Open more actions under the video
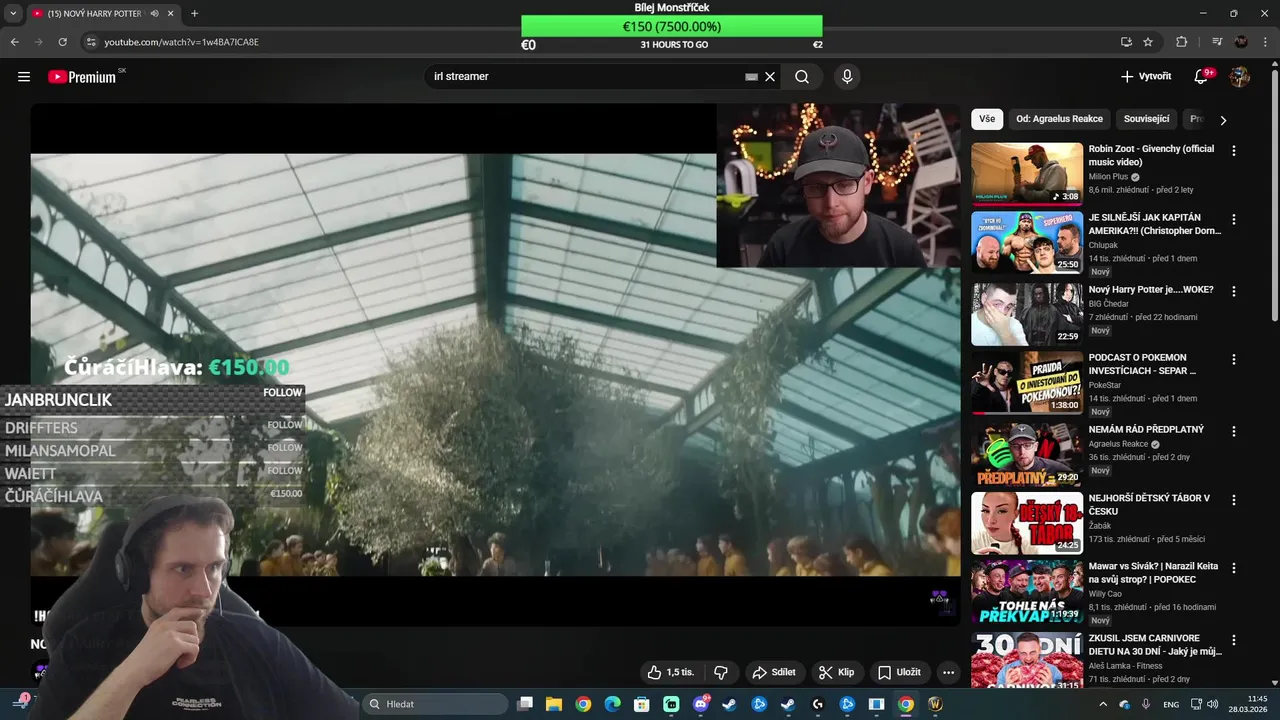Screen dimensions: 1280x720 tap(948, 672)
